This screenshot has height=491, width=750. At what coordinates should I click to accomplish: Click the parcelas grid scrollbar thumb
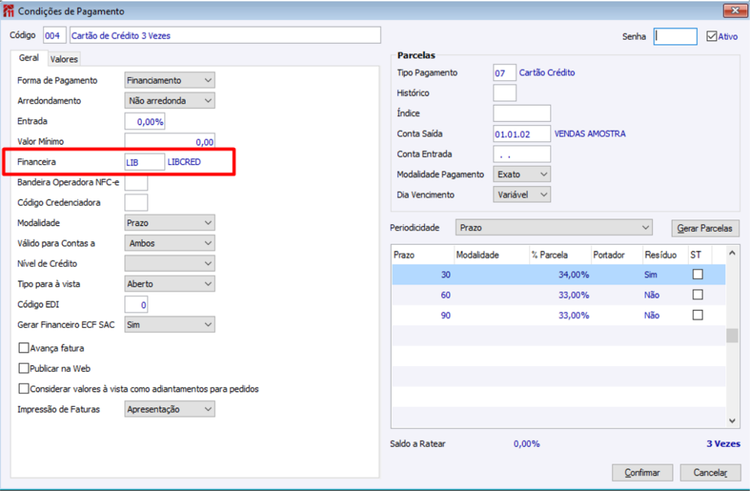point(732,336)
